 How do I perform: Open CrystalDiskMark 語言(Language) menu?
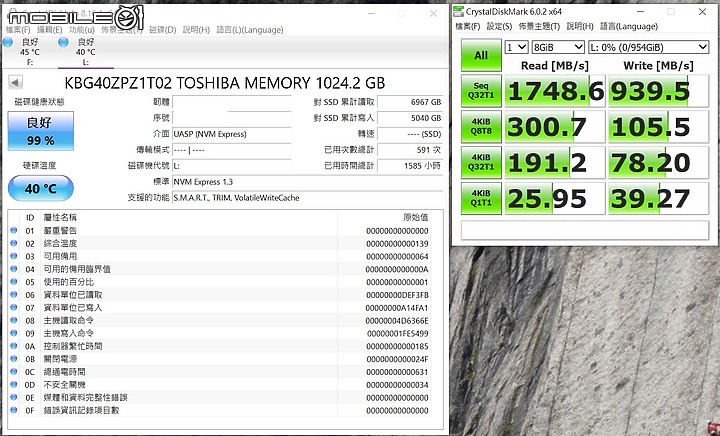pyautogui.click(x=629, y=26)
